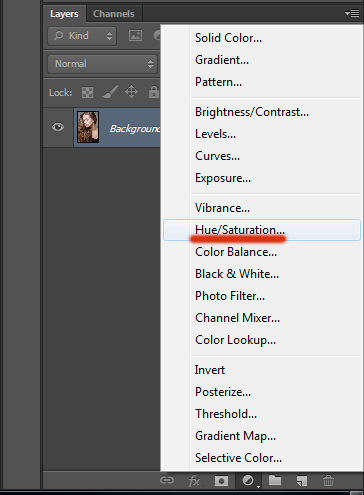Image resolution: width=364 pixels, height=495 pixels.
Task: Create a new group folder
Action: [275, 480]
